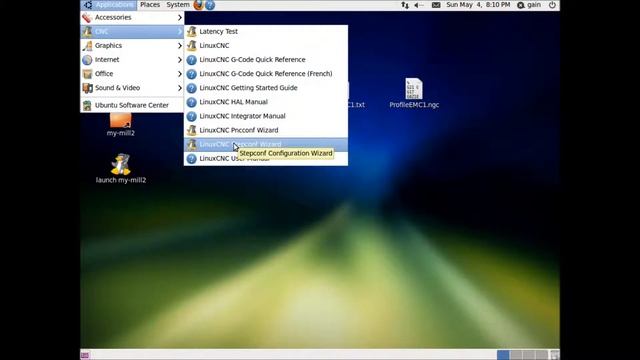Launch Firefox from the top panel
The width and height of the screenshot is (640, 360).
pos(198,5)
